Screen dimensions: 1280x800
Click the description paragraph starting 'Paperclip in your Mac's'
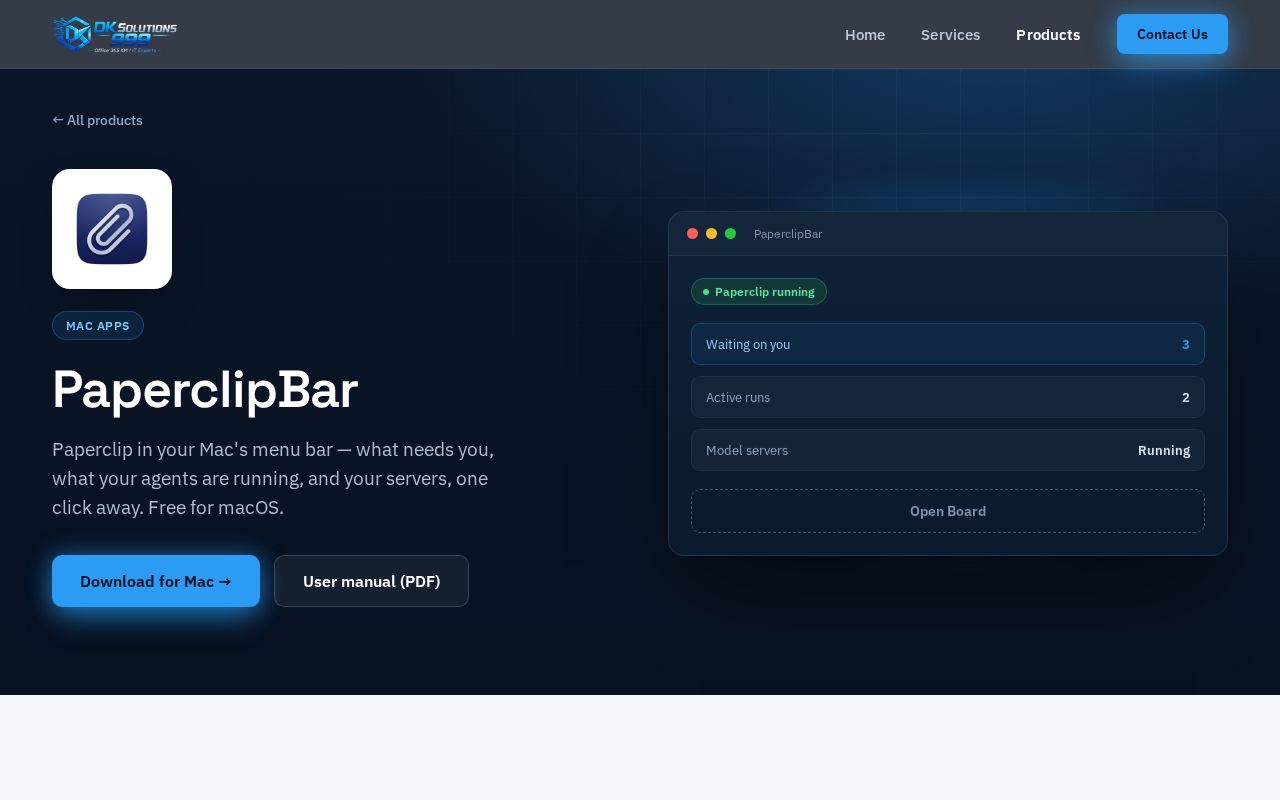273,478
